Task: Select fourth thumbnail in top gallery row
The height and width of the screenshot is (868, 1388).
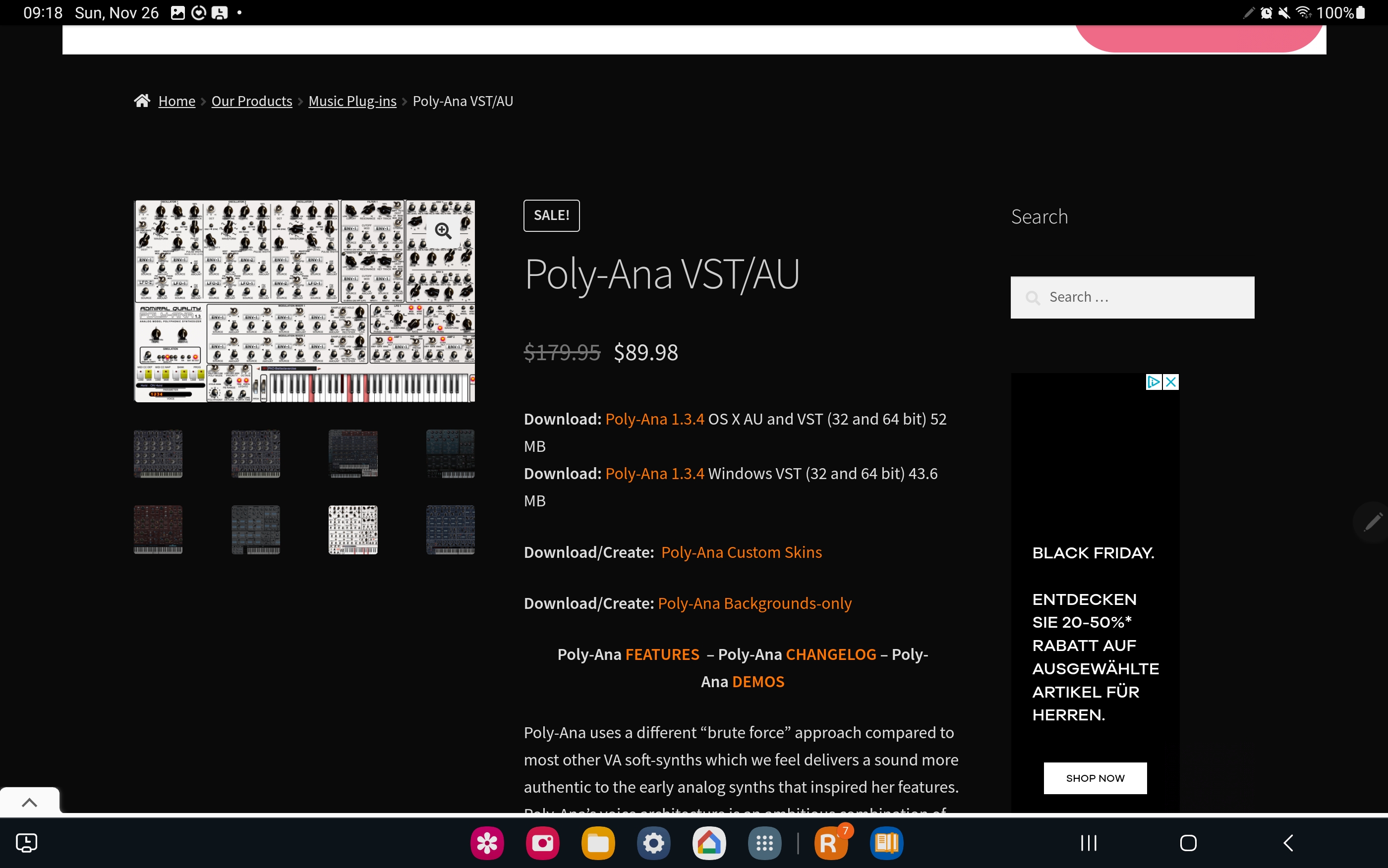Action: [450, 453]
